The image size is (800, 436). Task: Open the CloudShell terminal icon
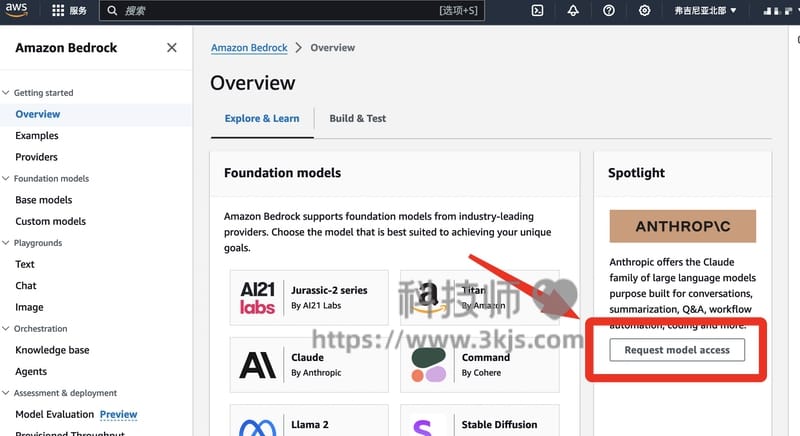pos(537,11)
